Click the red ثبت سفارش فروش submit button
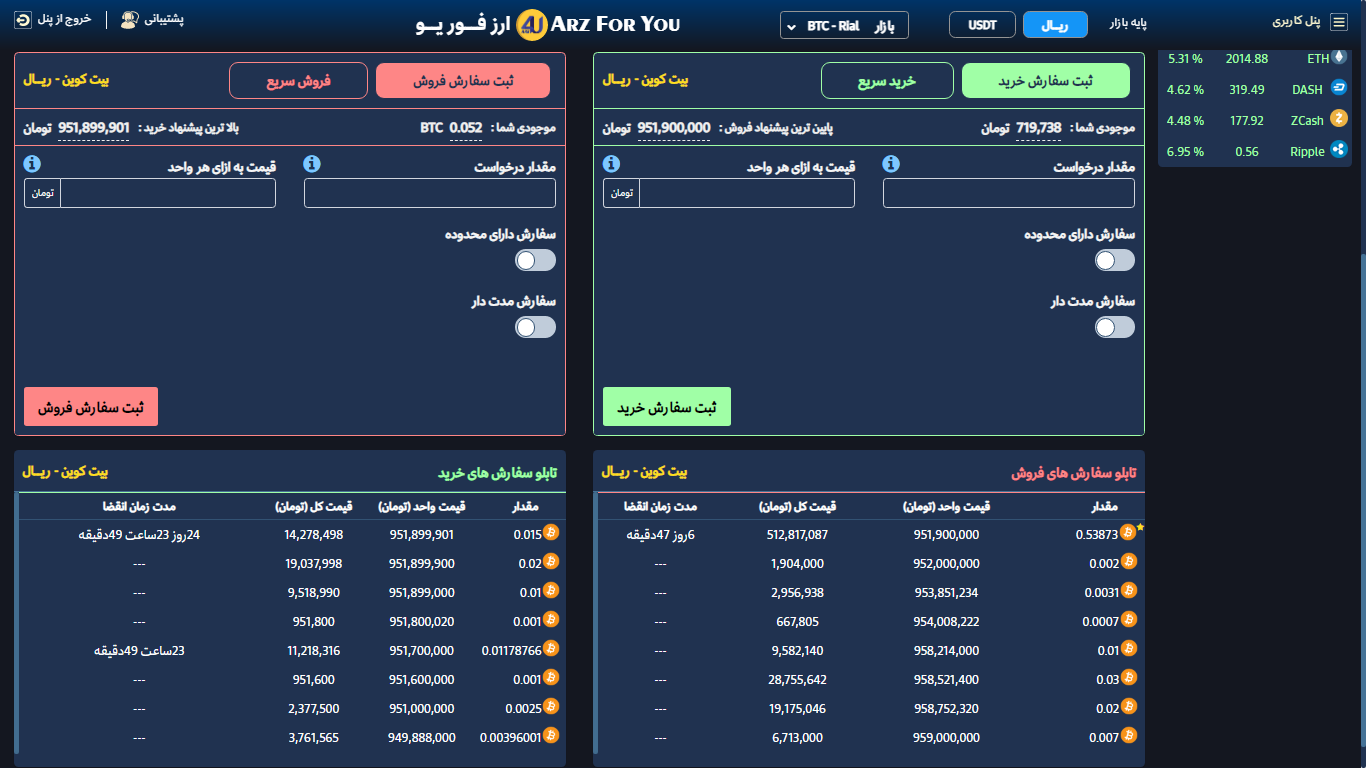Viewport: 1366px width, 768px height. (91, 407)
